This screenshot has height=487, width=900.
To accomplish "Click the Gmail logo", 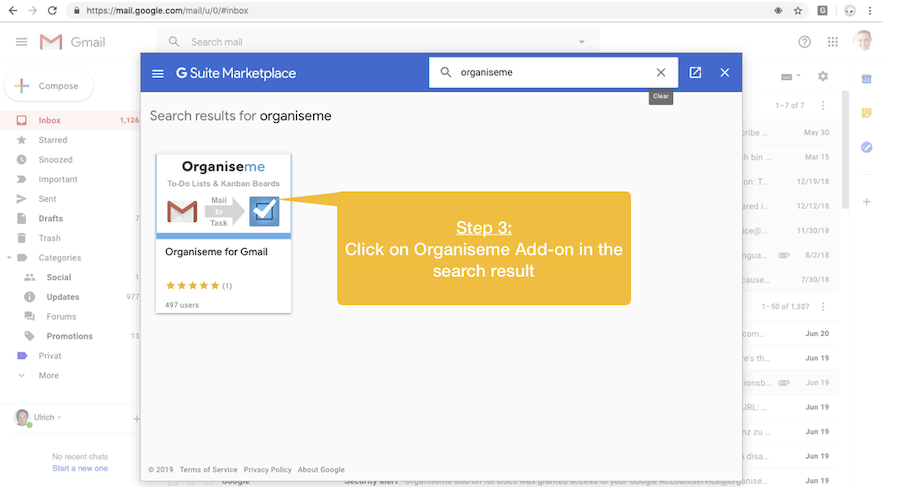I will 72,42.
